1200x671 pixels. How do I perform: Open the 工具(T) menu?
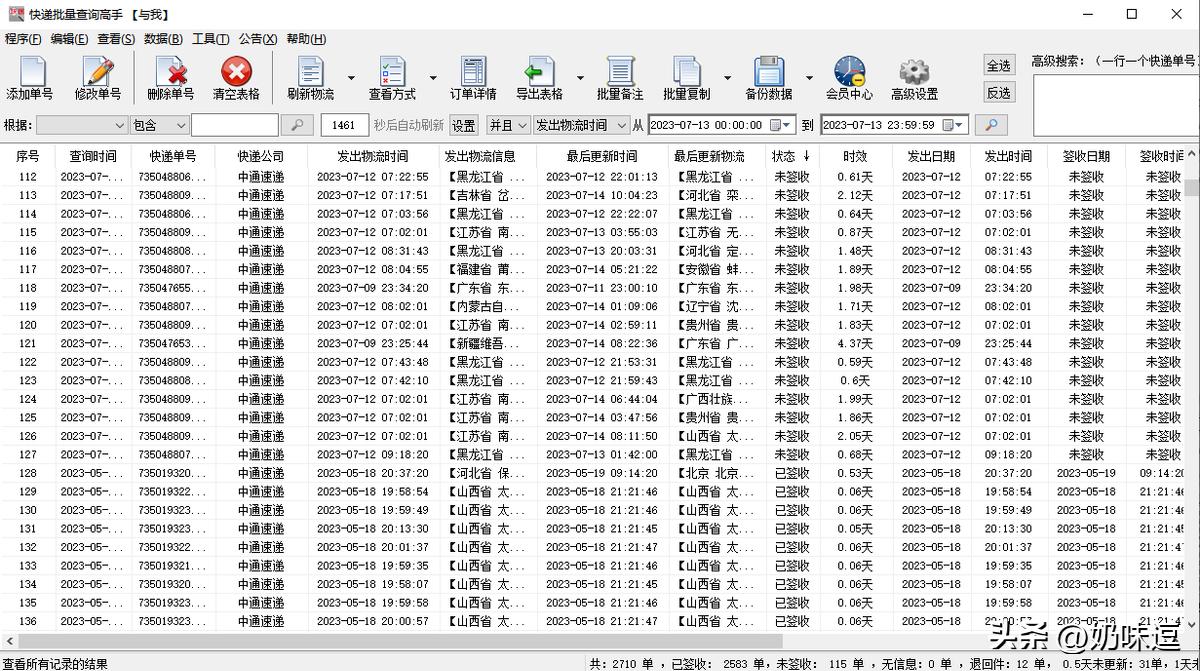210,39
